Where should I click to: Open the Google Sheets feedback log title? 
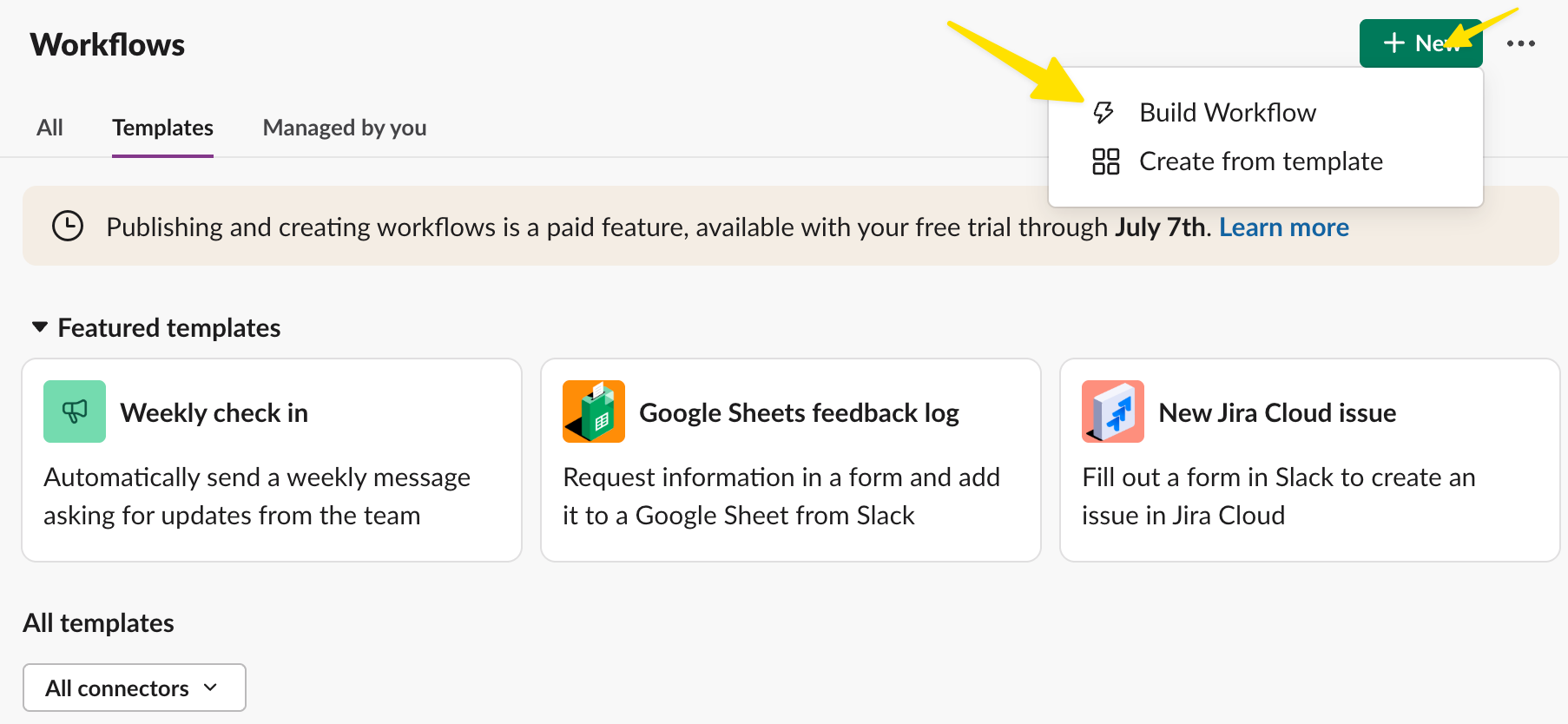click(x=799, y=412)
